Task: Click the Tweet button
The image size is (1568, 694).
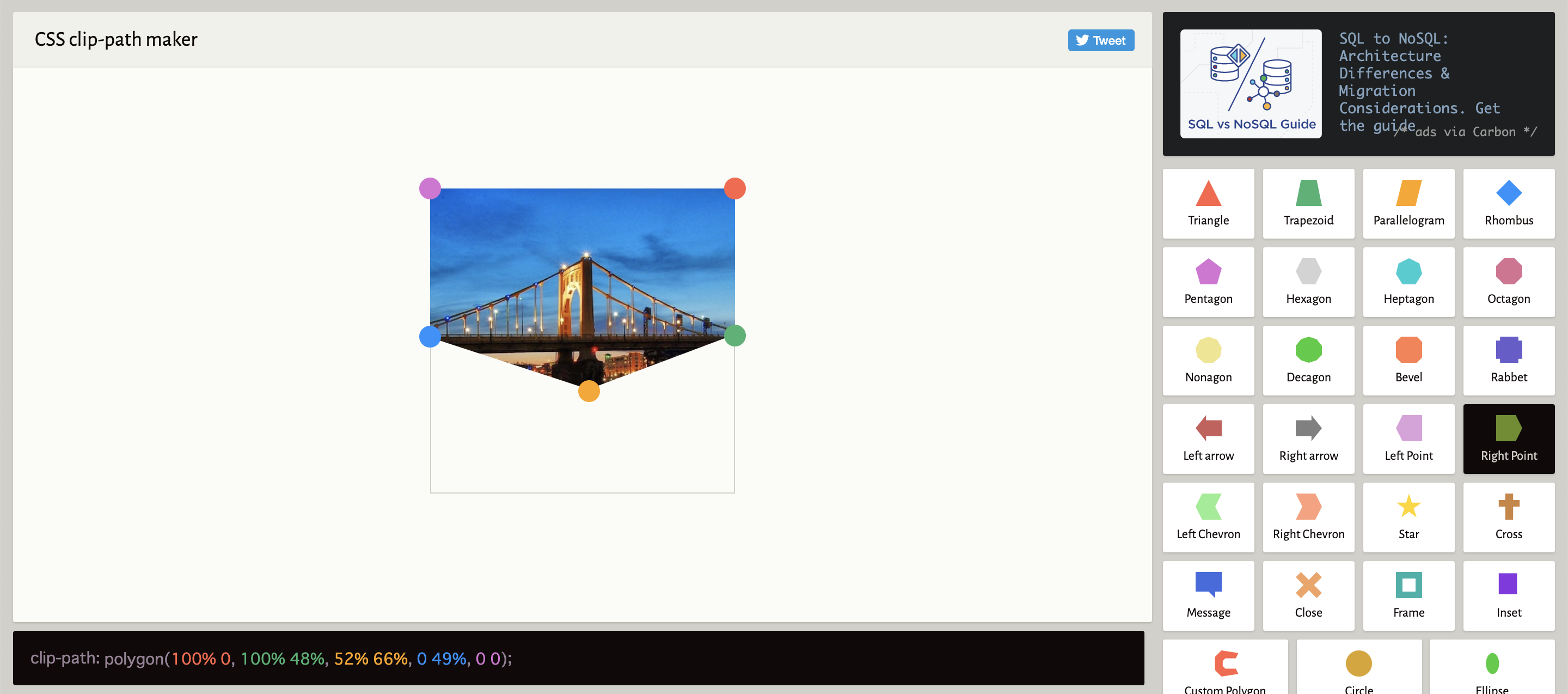Action: (x=1100, y=40)
